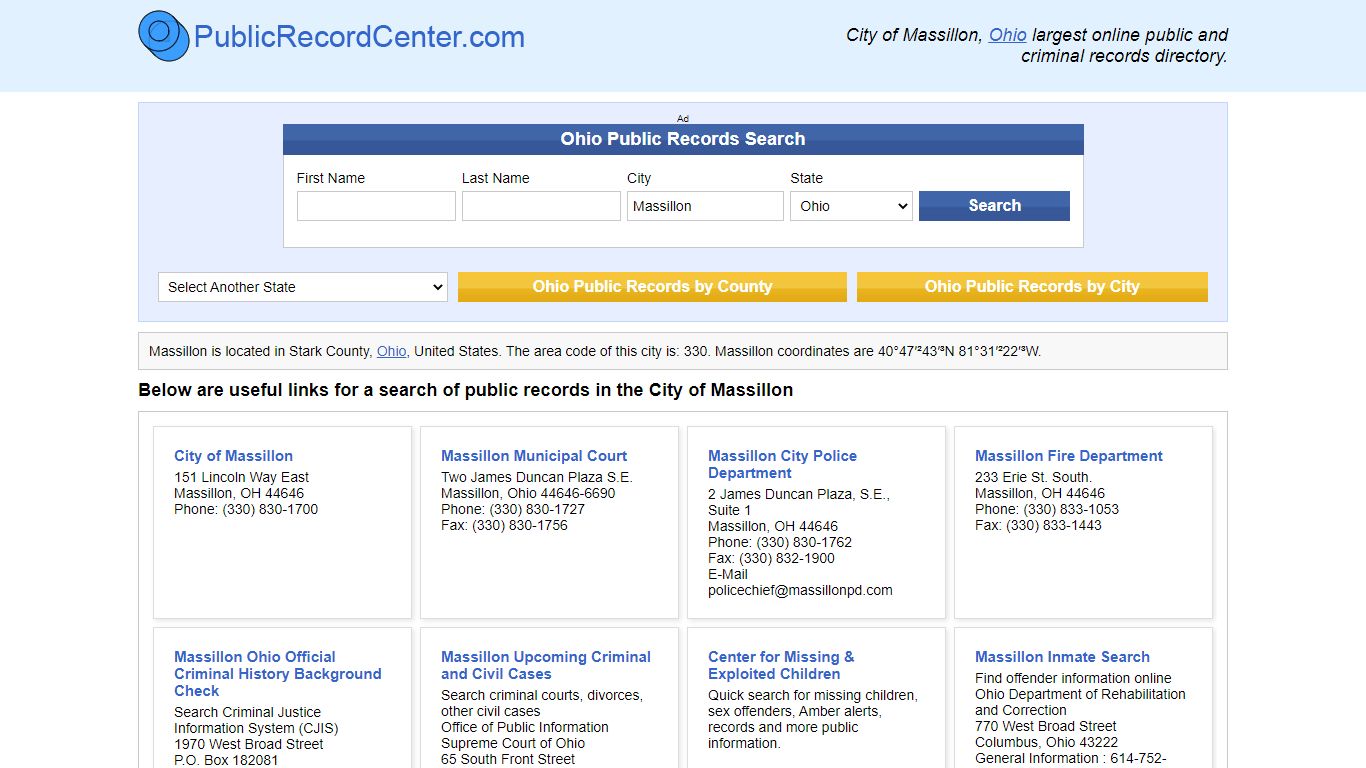Select the 65 South Front Street text
The width and height of the screenshot is (1366, 768).
[508, 759]
